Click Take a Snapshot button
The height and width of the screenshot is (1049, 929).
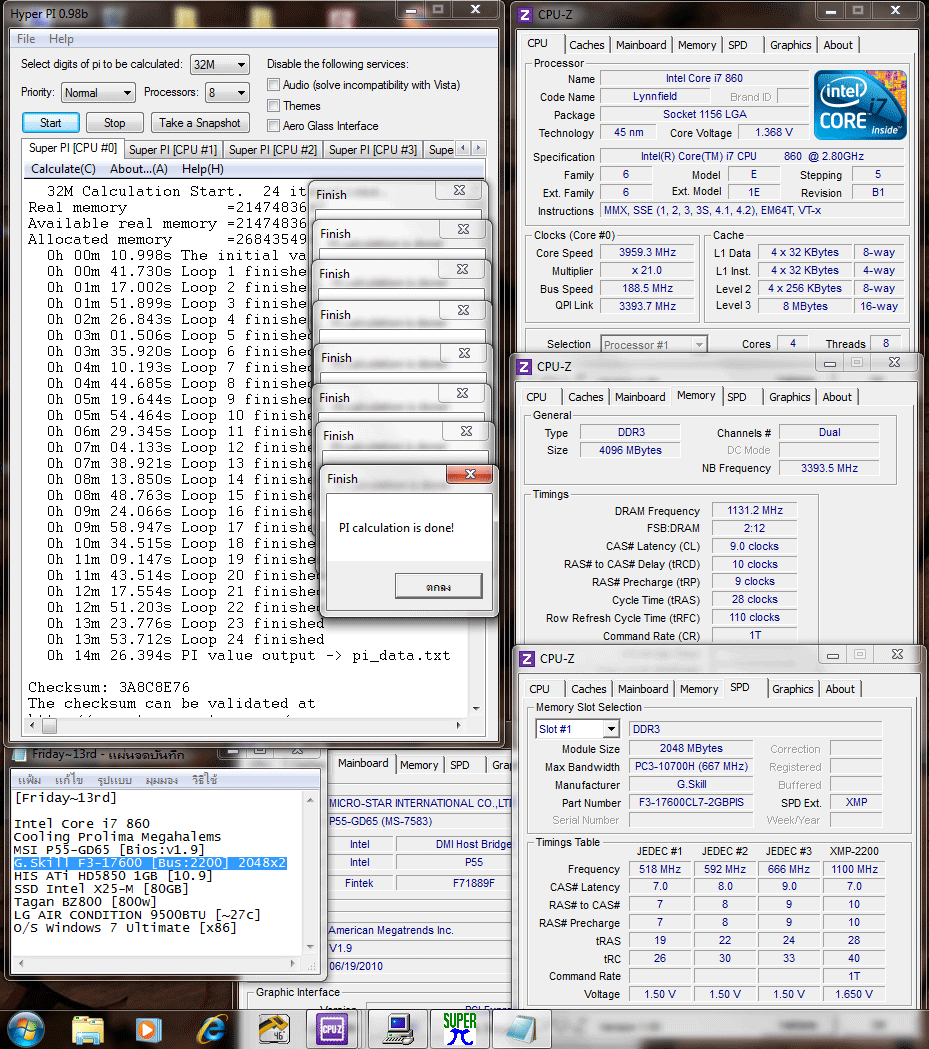click(199, 123)
